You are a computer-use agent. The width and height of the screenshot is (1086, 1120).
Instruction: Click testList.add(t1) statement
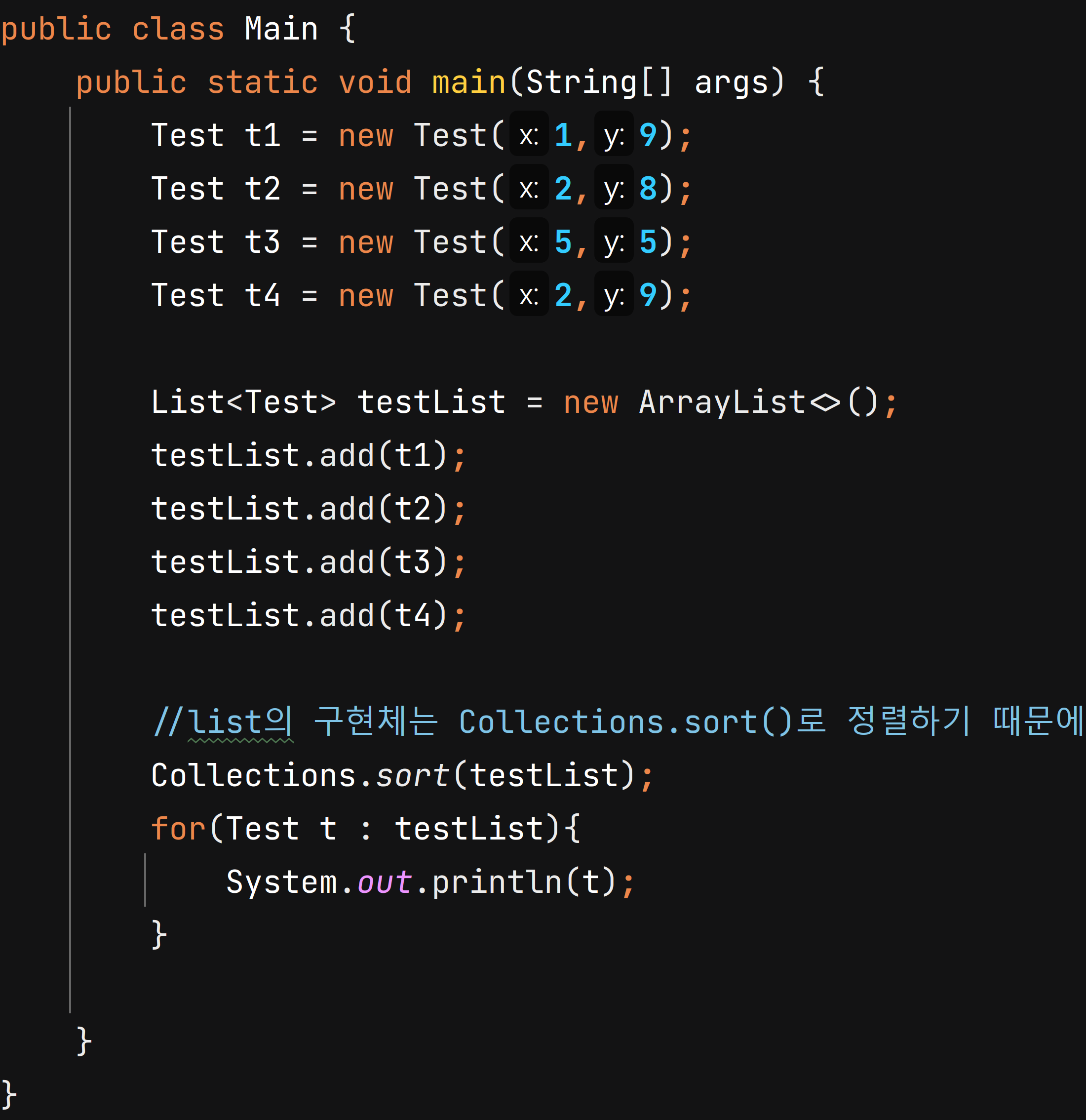click(309, 456)
